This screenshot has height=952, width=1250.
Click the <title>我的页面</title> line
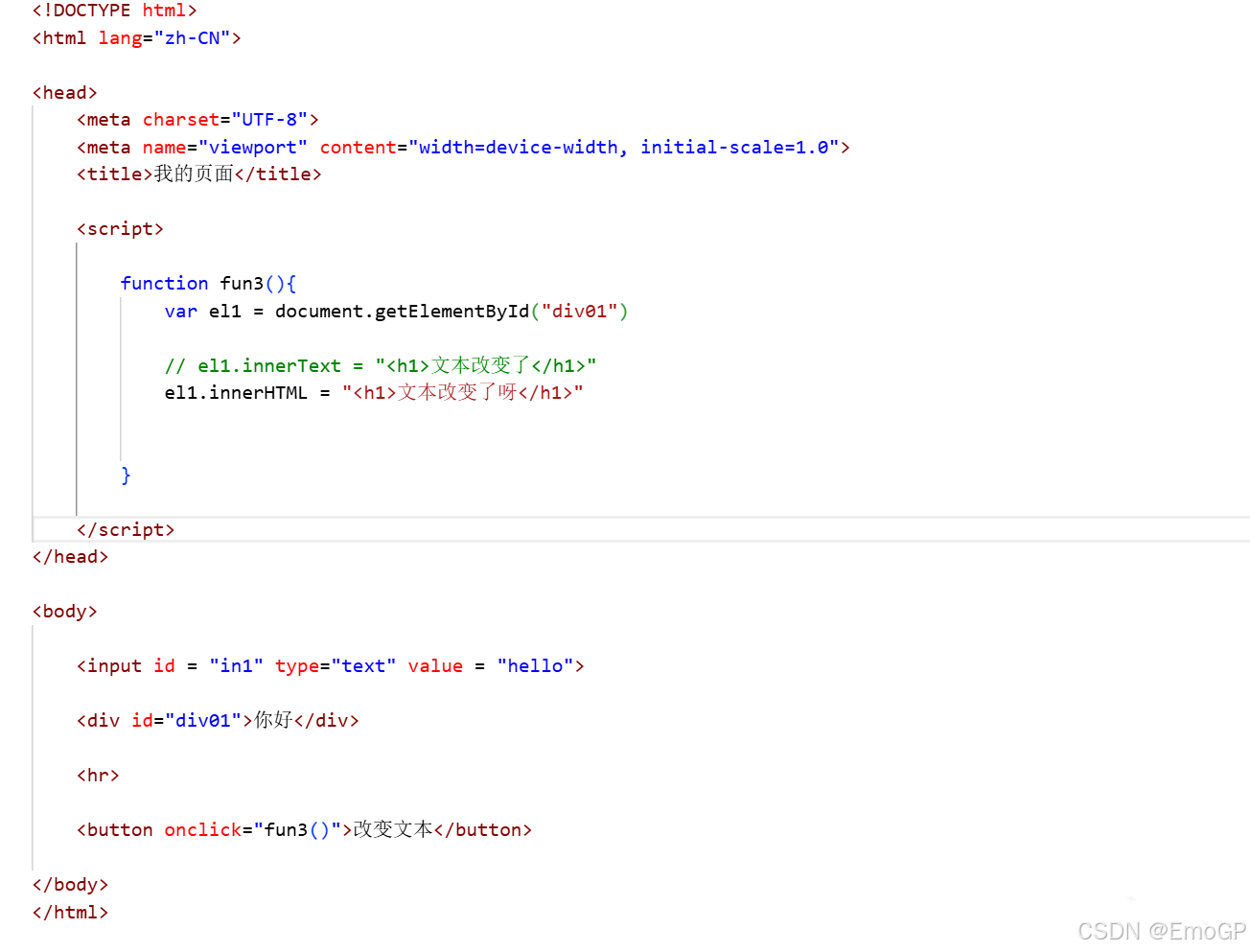click(199, 174)
